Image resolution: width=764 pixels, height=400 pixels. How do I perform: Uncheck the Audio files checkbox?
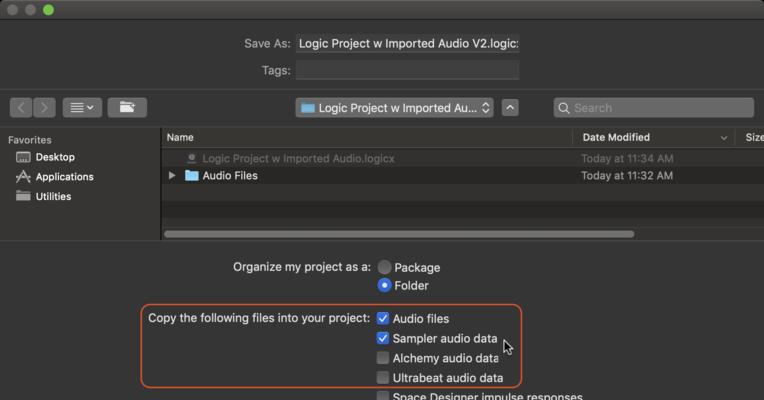click(383, 318)
